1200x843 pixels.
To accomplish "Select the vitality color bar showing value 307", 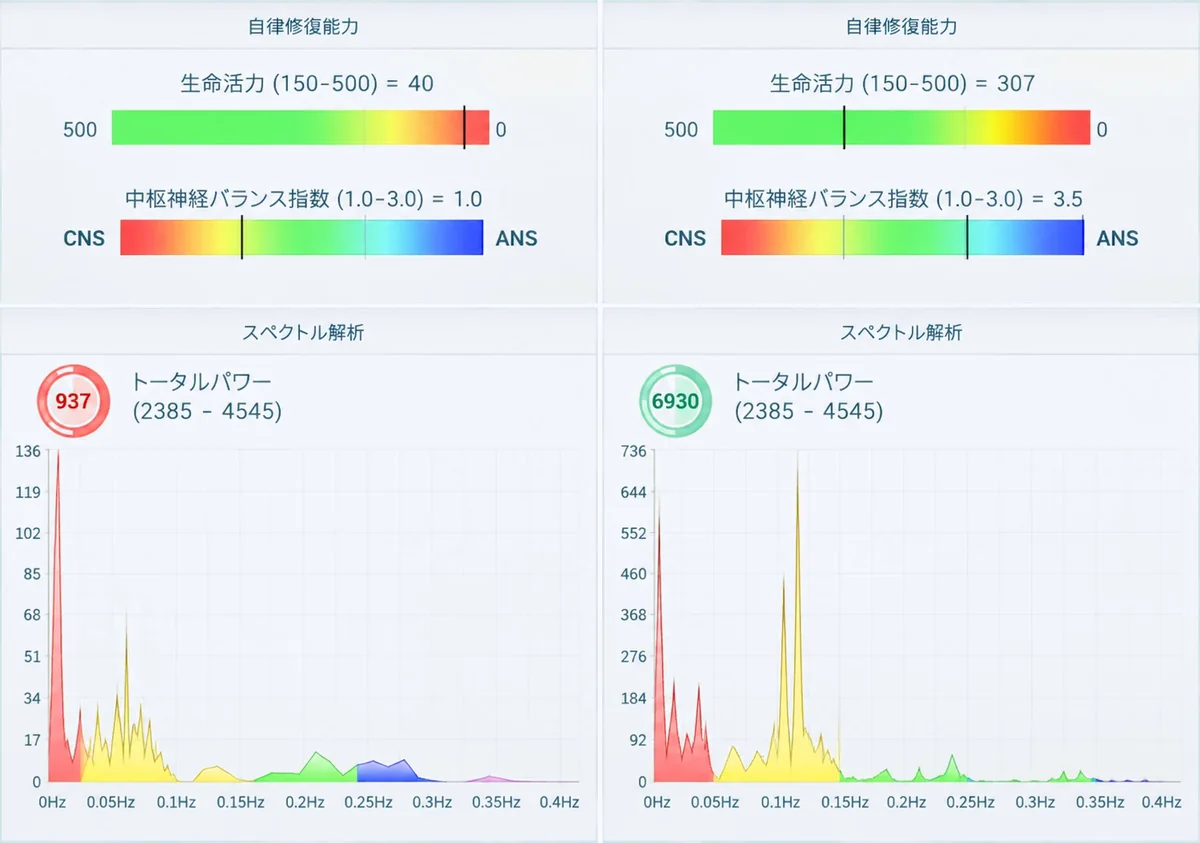I will click(901, 128).
